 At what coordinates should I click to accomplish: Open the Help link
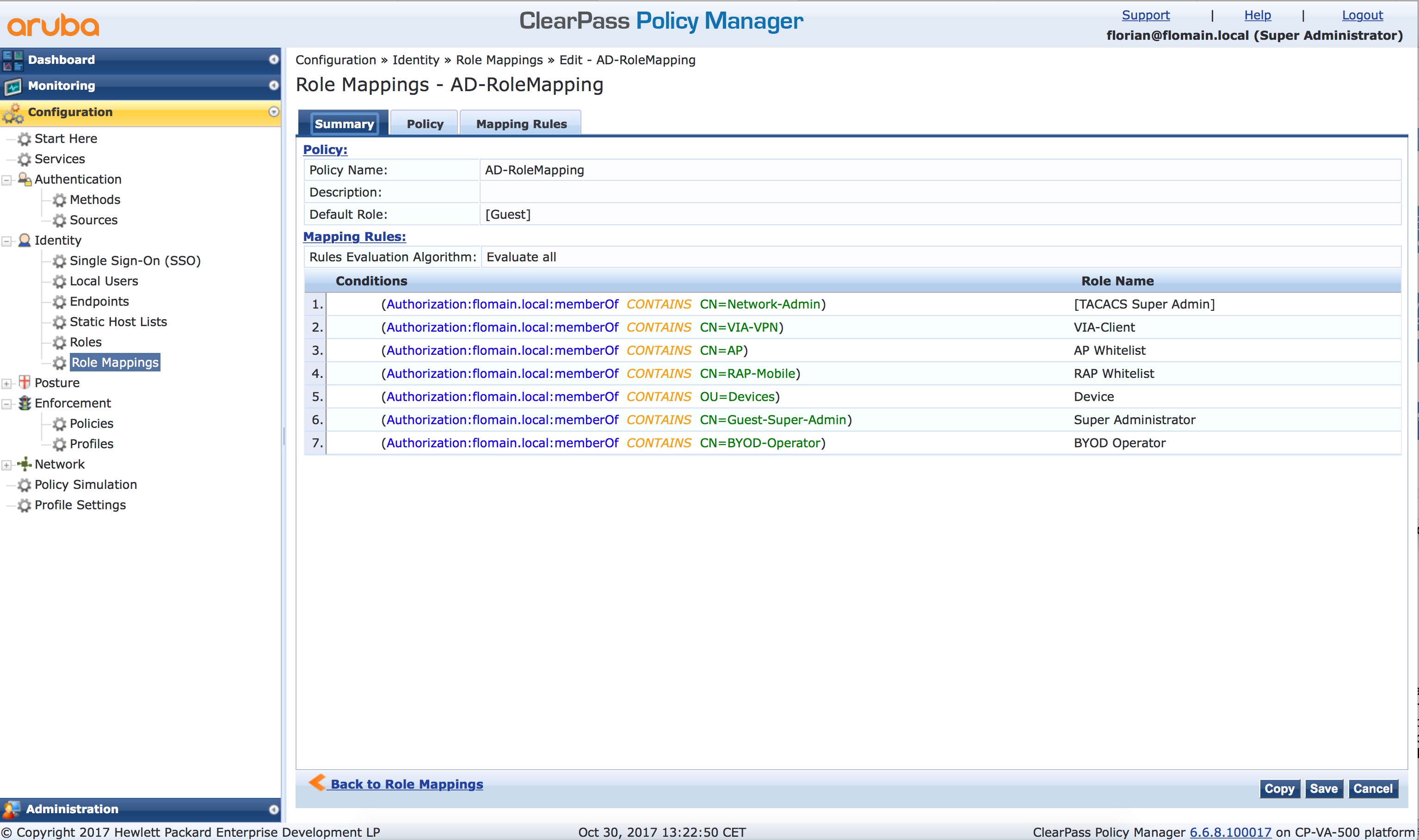tap(1257, 15)
